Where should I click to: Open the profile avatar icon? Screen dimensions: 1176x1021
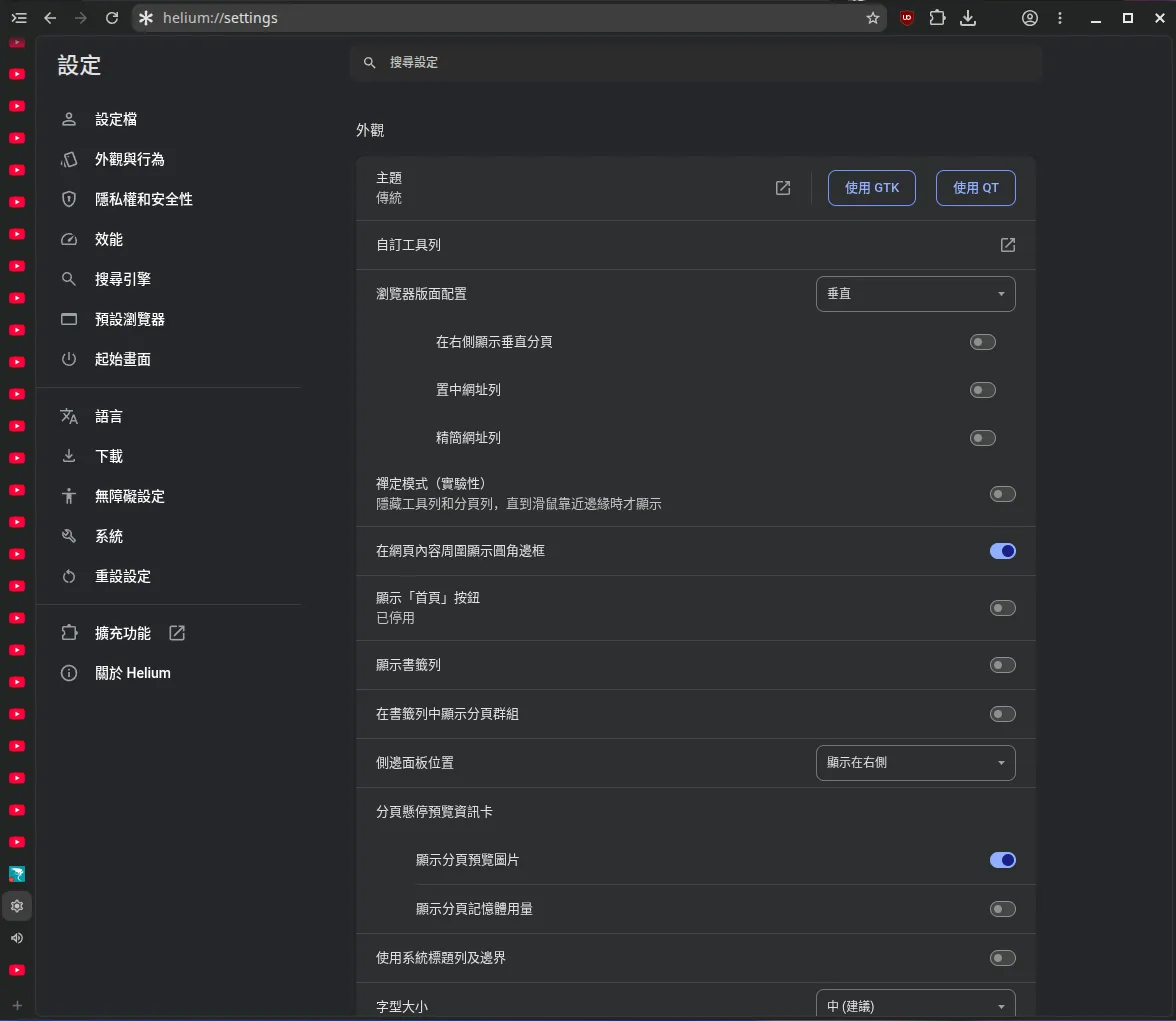click(x=1030, y=18)
